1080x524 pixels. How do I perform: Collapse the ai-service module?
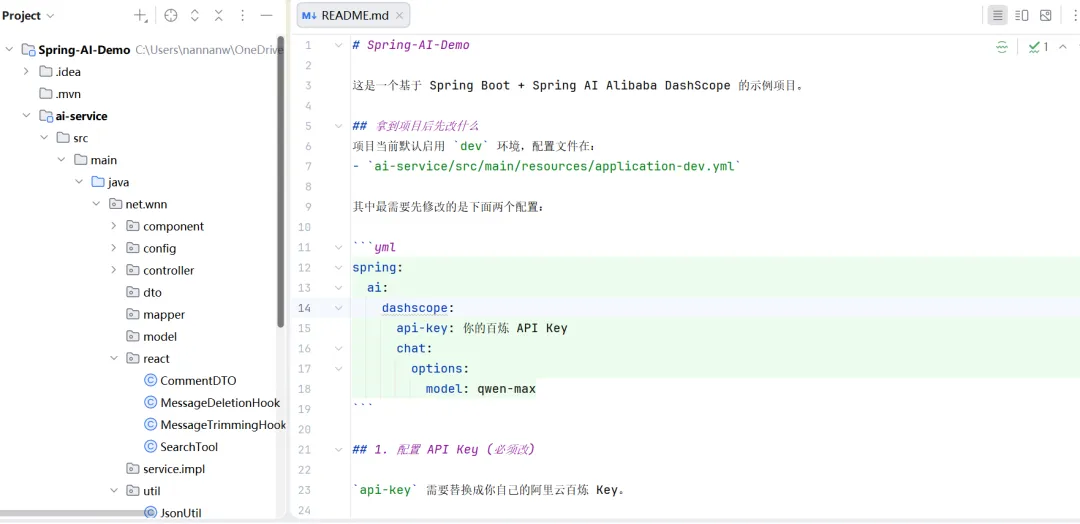point(26,116)
